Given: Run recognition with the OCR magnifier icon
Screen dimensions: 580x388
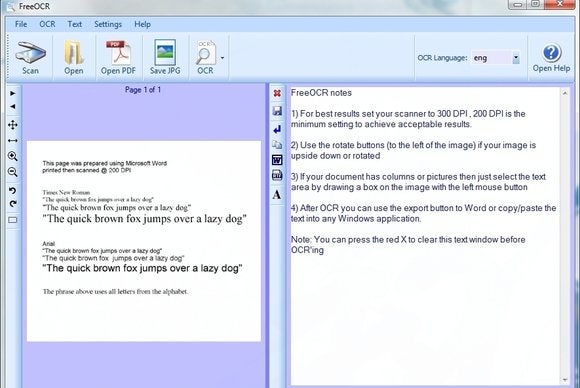Looking at the screenshot, I should [x=205, y=58].
